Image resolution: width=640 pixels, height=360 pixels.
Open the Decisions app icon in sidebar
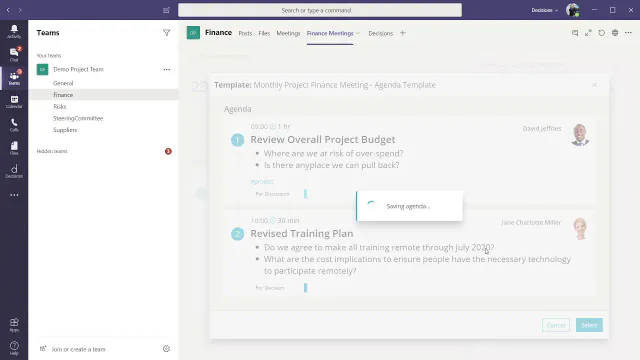(x=14, y=171)
